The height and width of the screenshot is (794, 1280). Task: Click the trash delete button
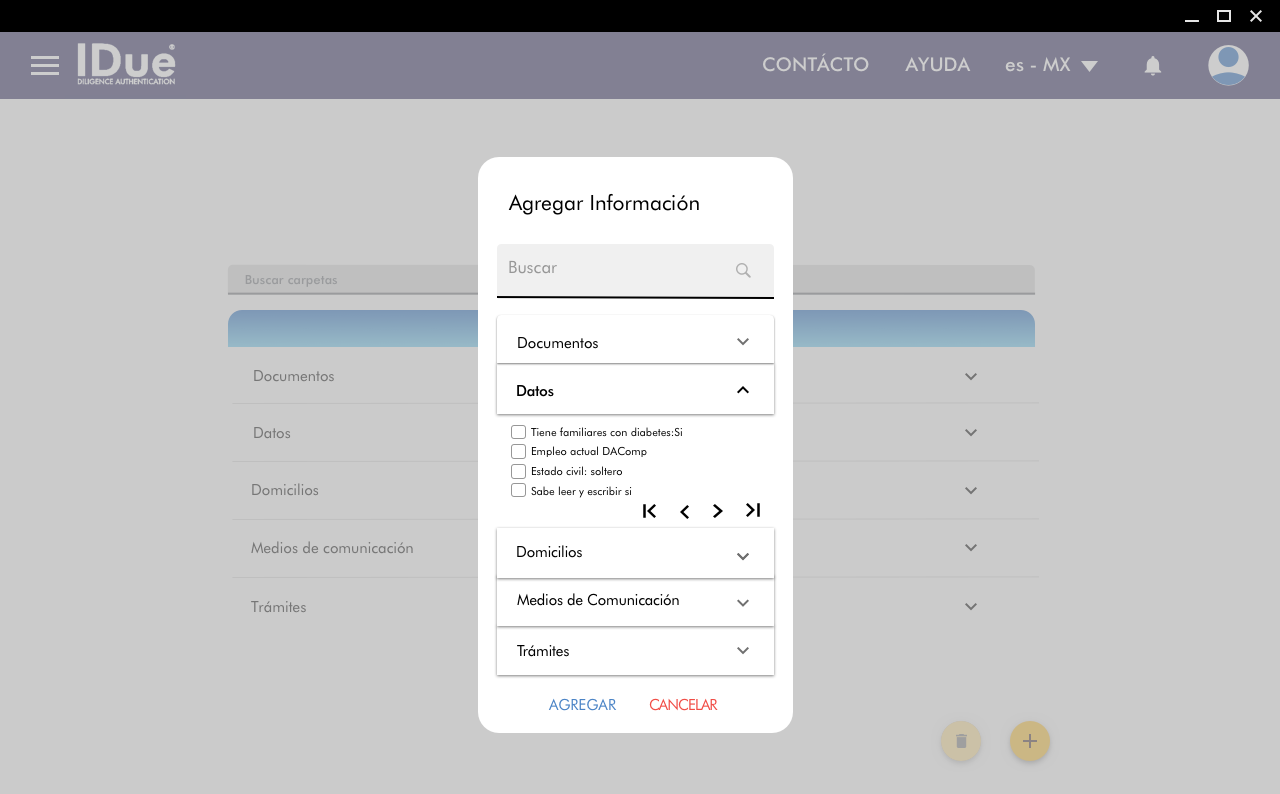coord(961,742)
